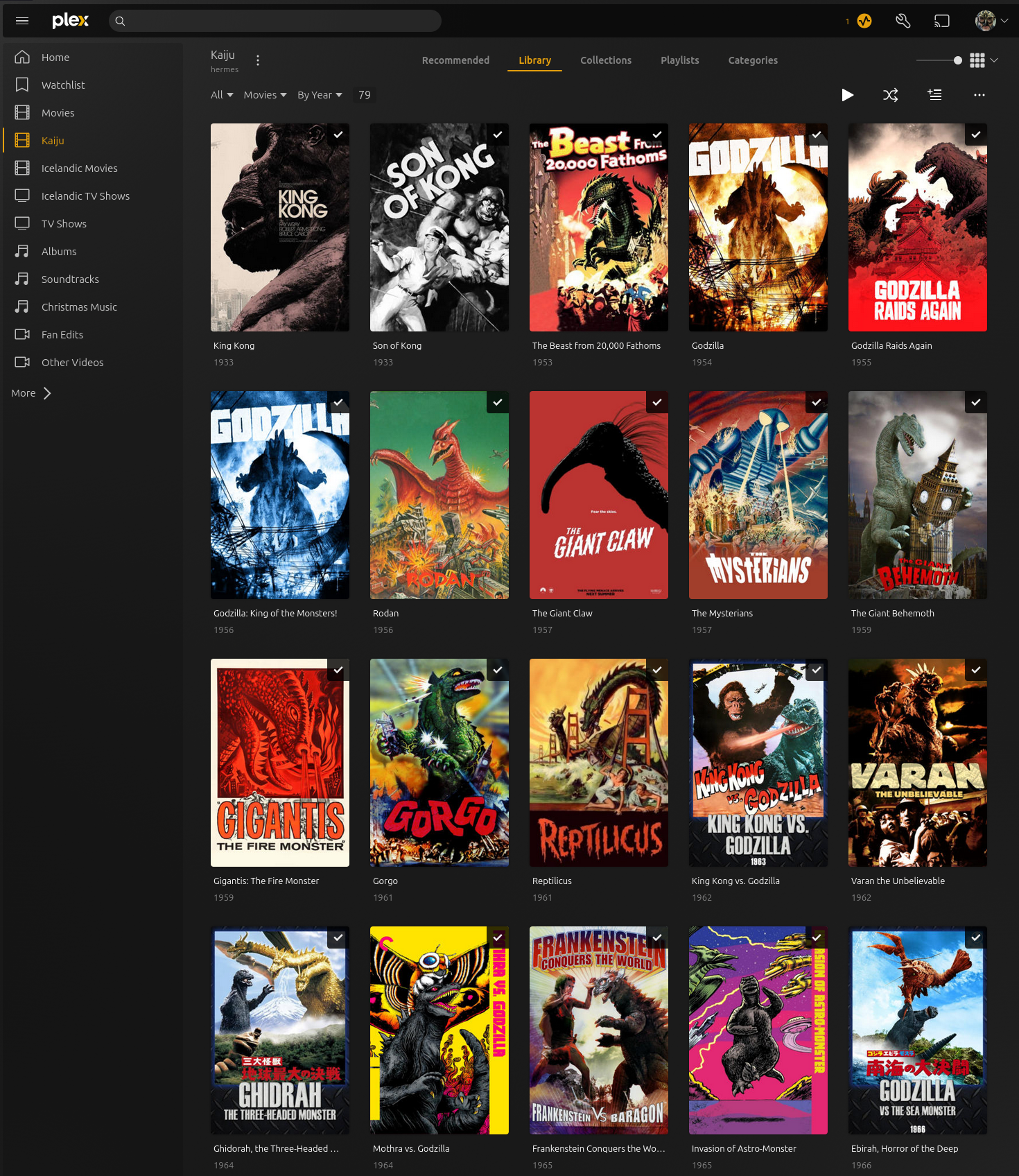
Task: Toggle watched check on The Giant Claw
Action: pyautogui.click(x=657, y=402)
